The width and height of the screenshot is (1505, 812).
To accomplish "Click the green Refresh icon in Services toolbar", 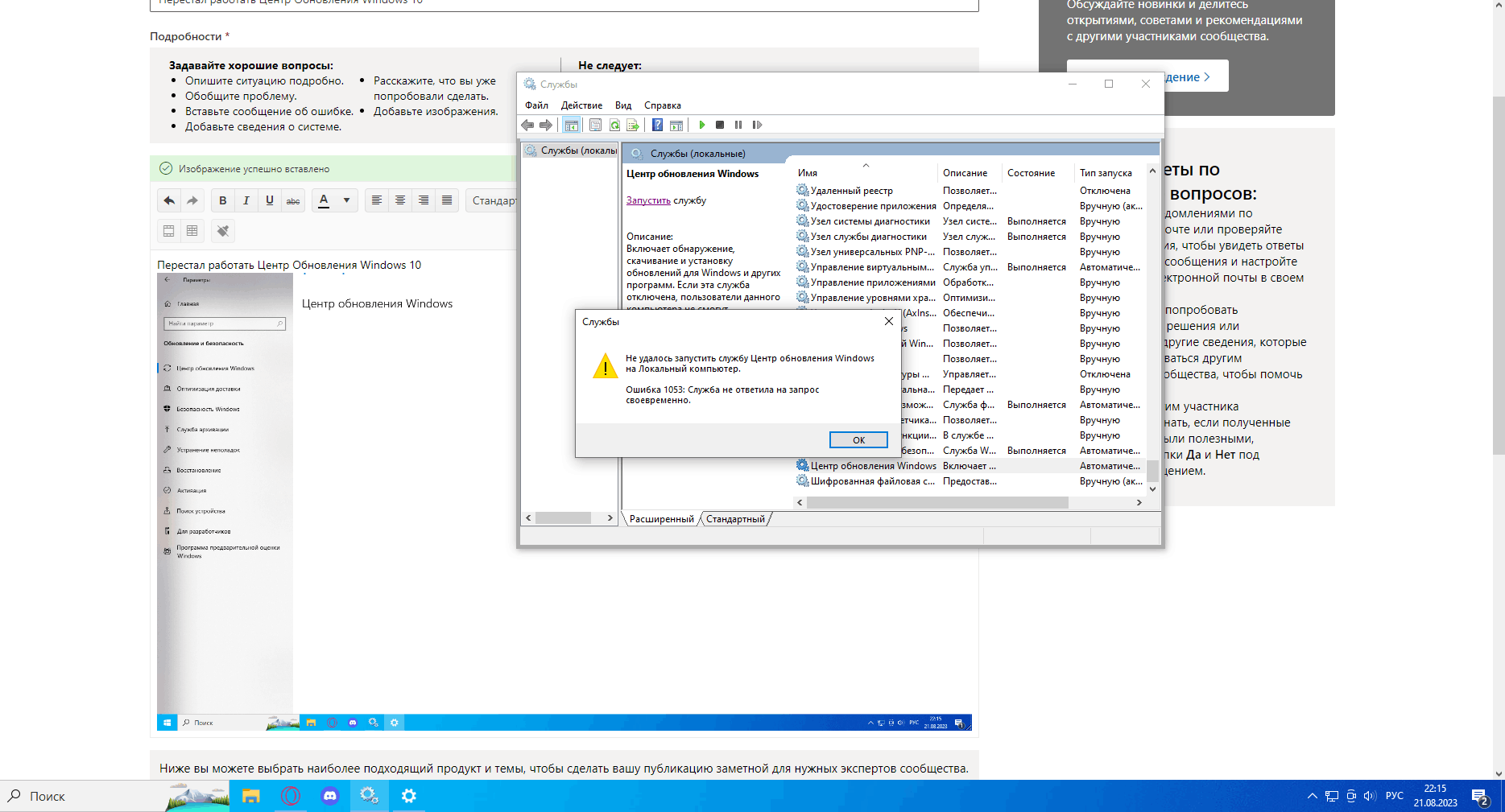I will (614, 125).
